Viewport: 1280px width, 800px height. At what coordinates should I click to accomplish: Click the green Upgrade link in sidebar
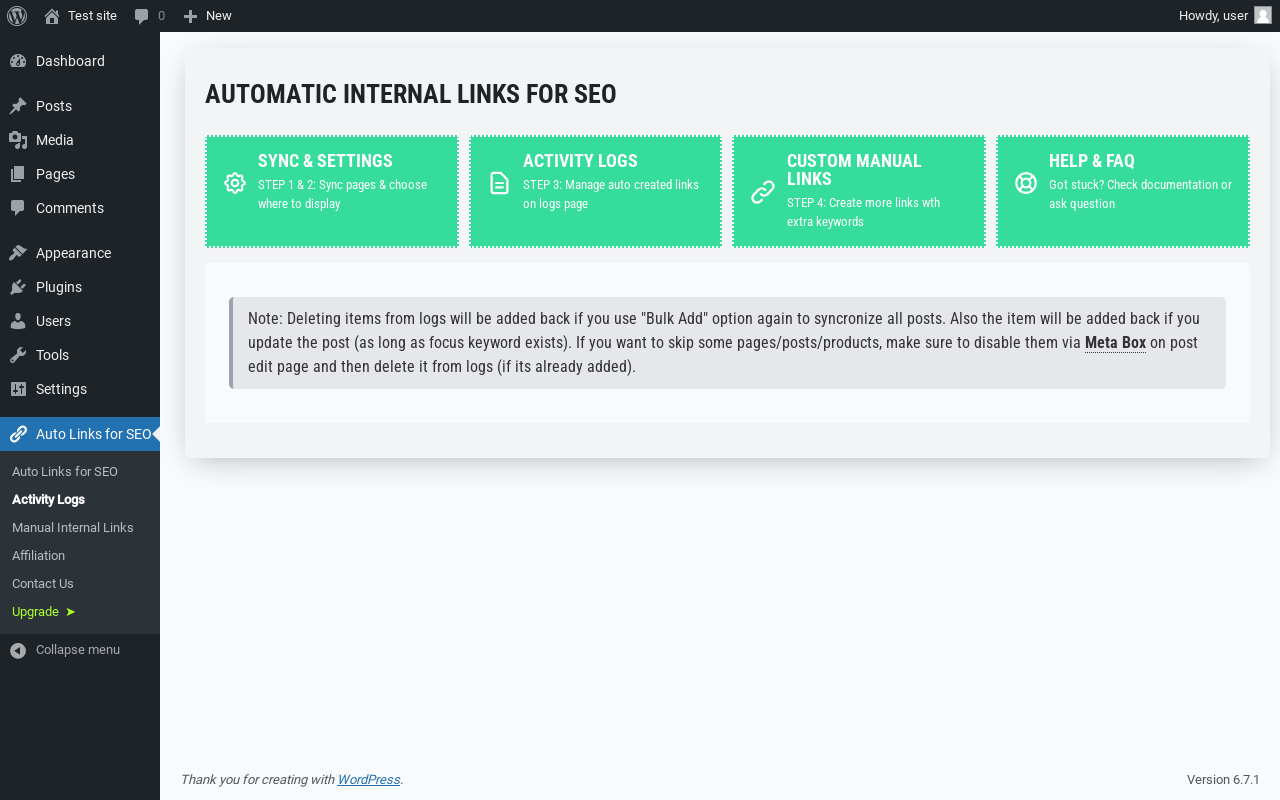tap(44, 612)
